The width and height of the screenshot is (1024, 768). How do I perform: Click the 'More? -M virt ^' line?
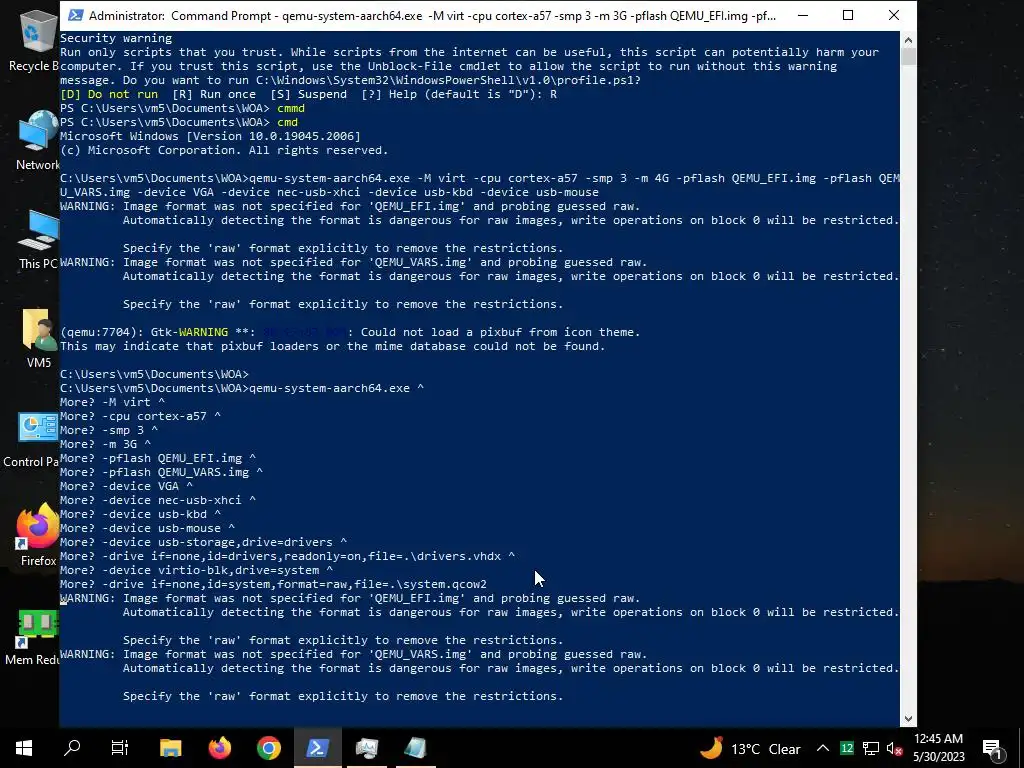[112, 402]
